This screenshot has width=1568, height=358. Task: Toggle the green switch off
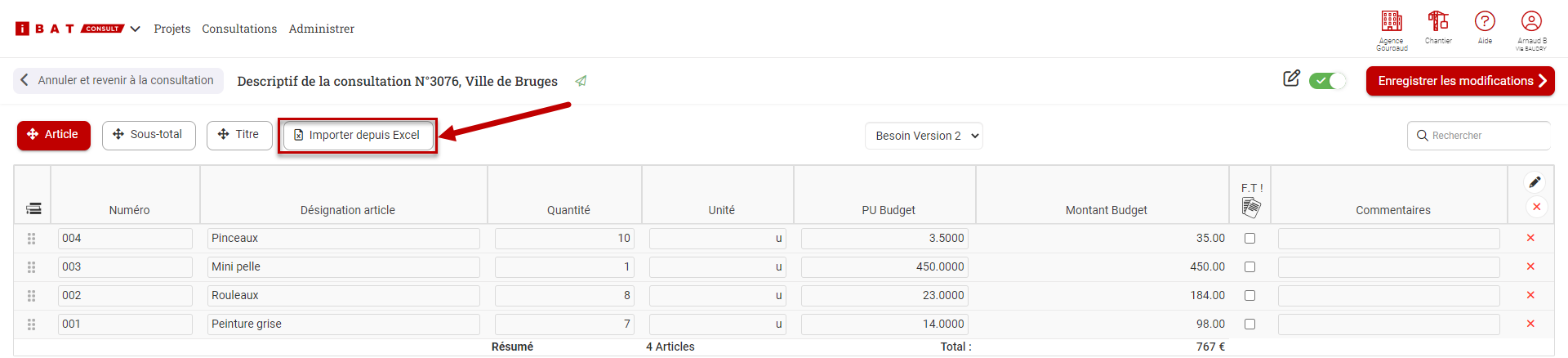coord(1327,81)
